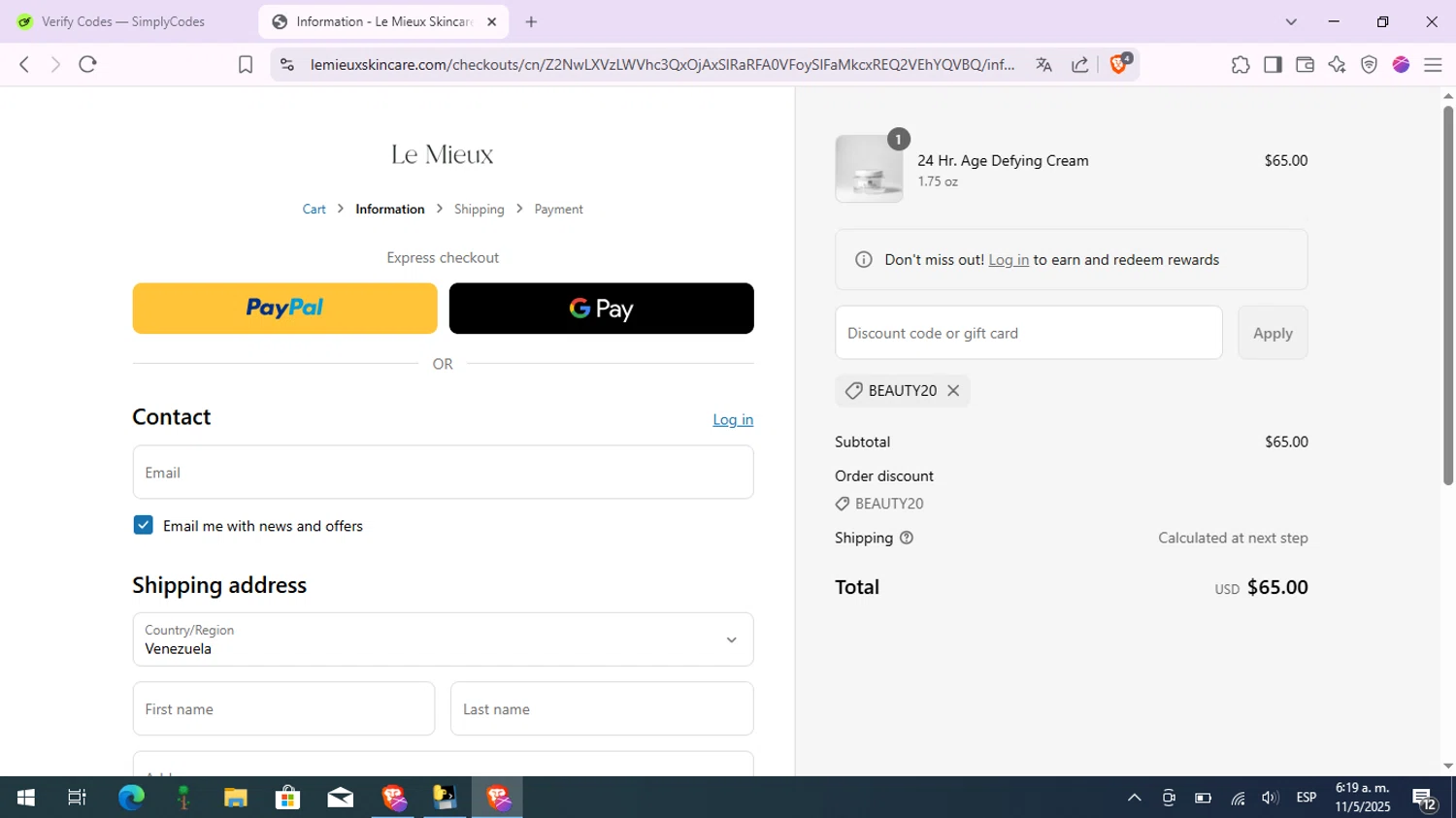
Task: Open a new browser tab
Action: (x=531, y=21)
